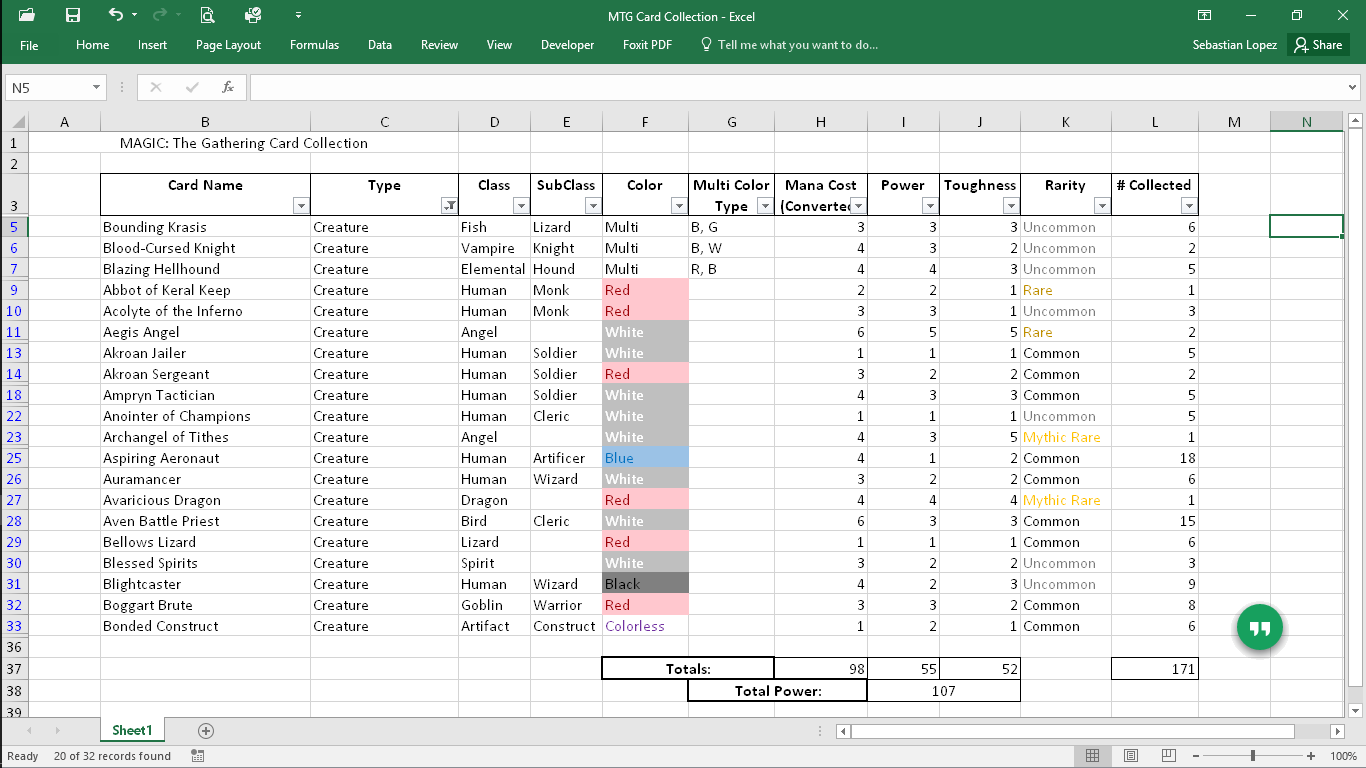This screenshot has height=768, width=1366.
Task: Open the Power filter dropdown
Action: tap(930, 206)
